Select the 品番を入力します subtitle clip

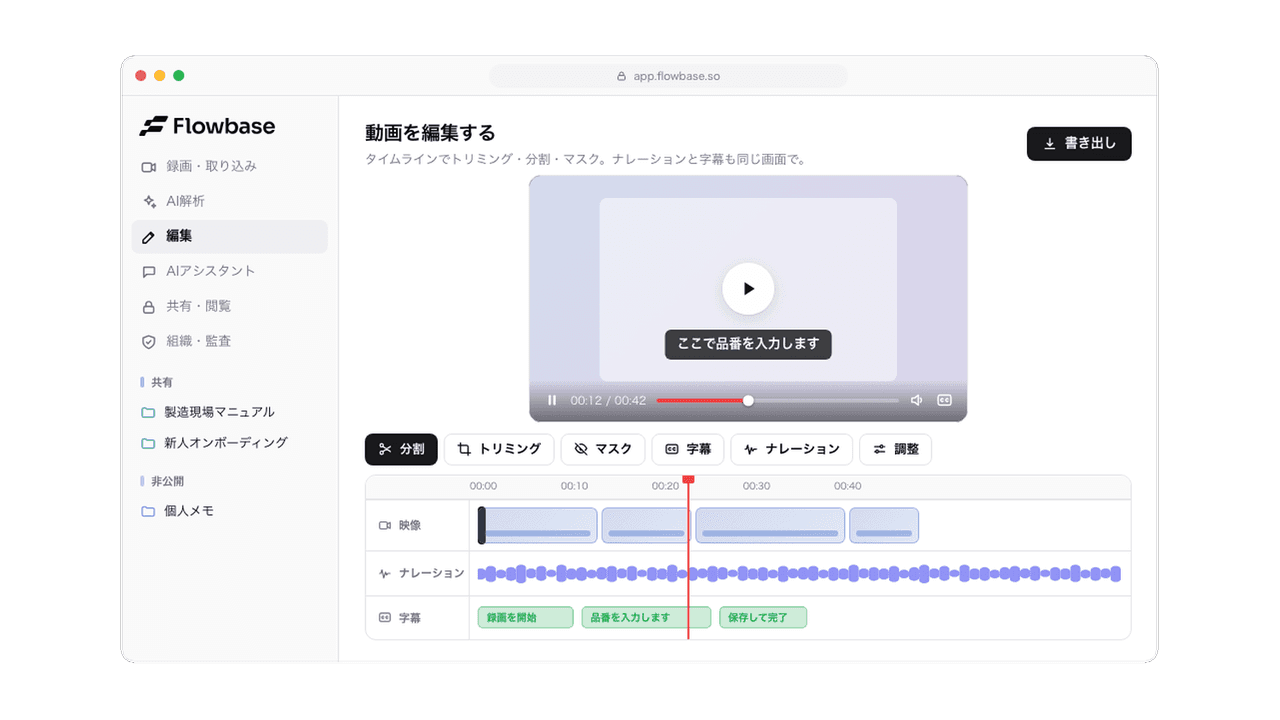[x=646, y=618]
